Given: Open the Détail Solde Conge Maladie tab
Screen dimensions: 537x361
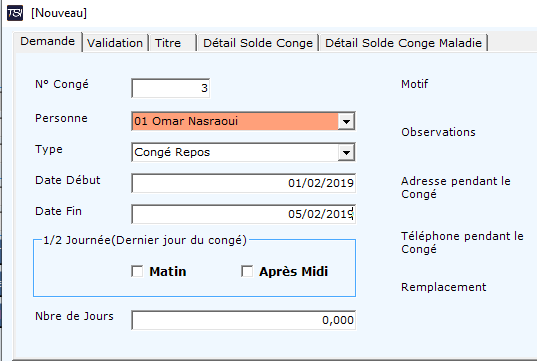Looking at the screenshot, I should [403, 43].
